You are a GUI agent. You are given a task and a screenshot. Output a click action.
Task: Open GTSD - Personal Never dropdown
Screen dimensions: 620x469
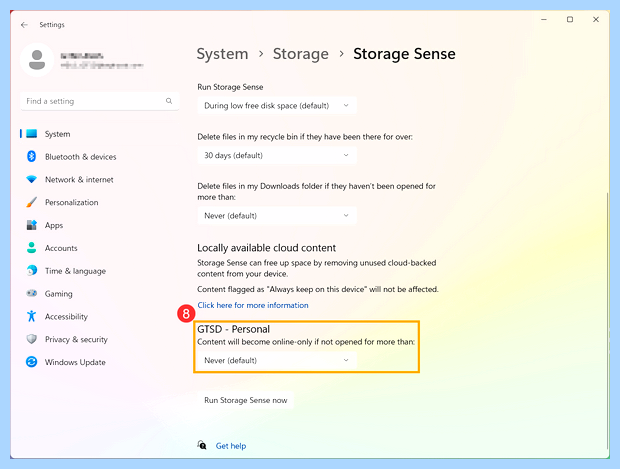277,360
